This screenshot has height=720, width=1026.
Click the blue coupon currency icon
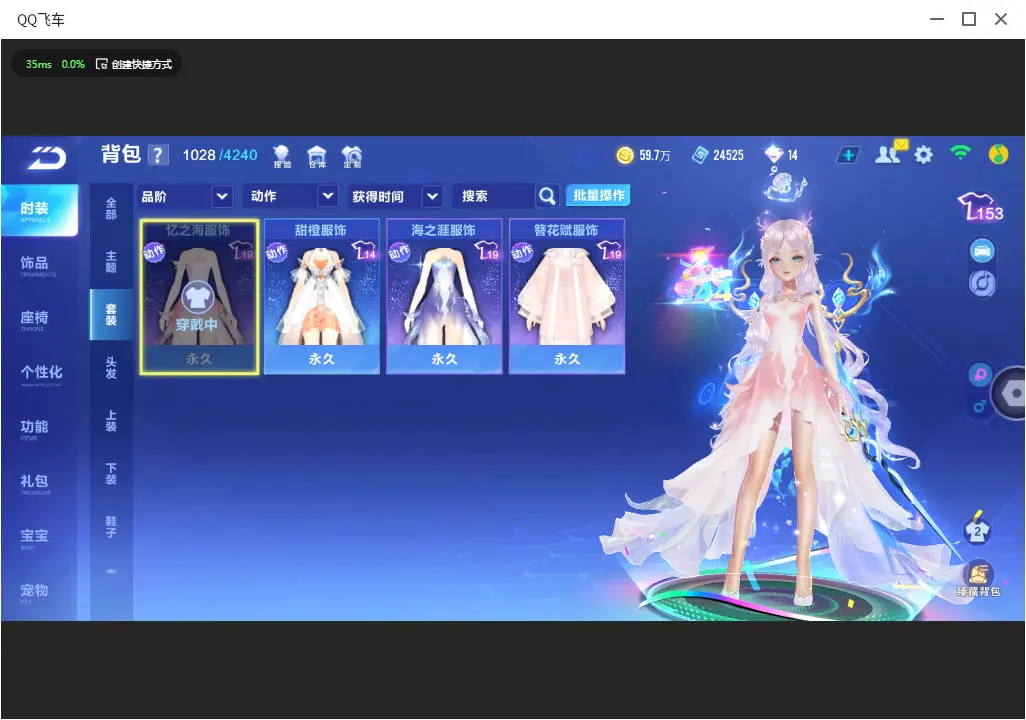coord(699,155)
